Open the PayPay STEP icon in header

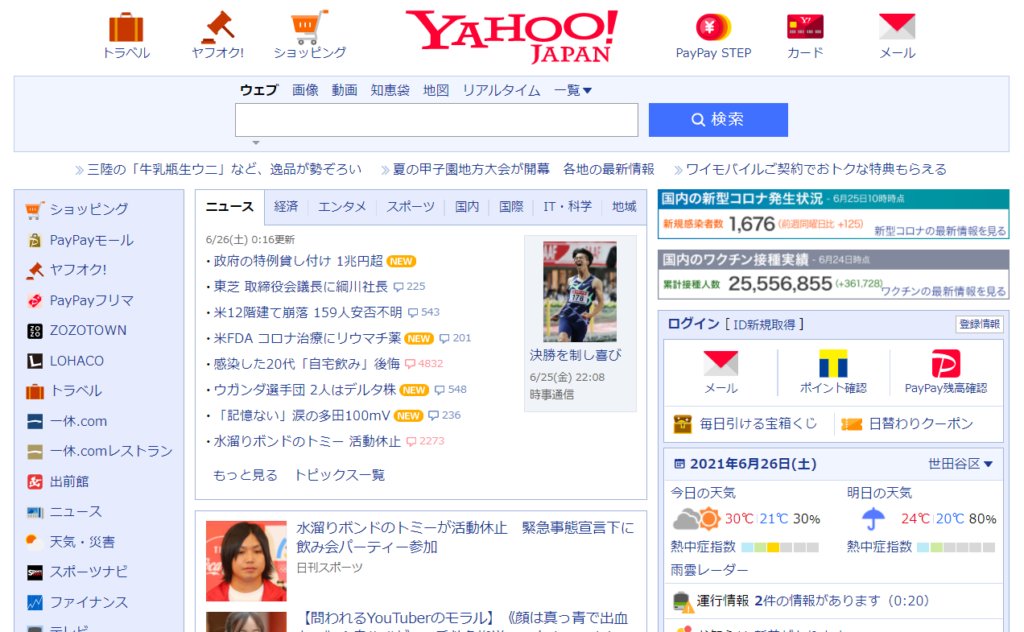pos(713,27)
